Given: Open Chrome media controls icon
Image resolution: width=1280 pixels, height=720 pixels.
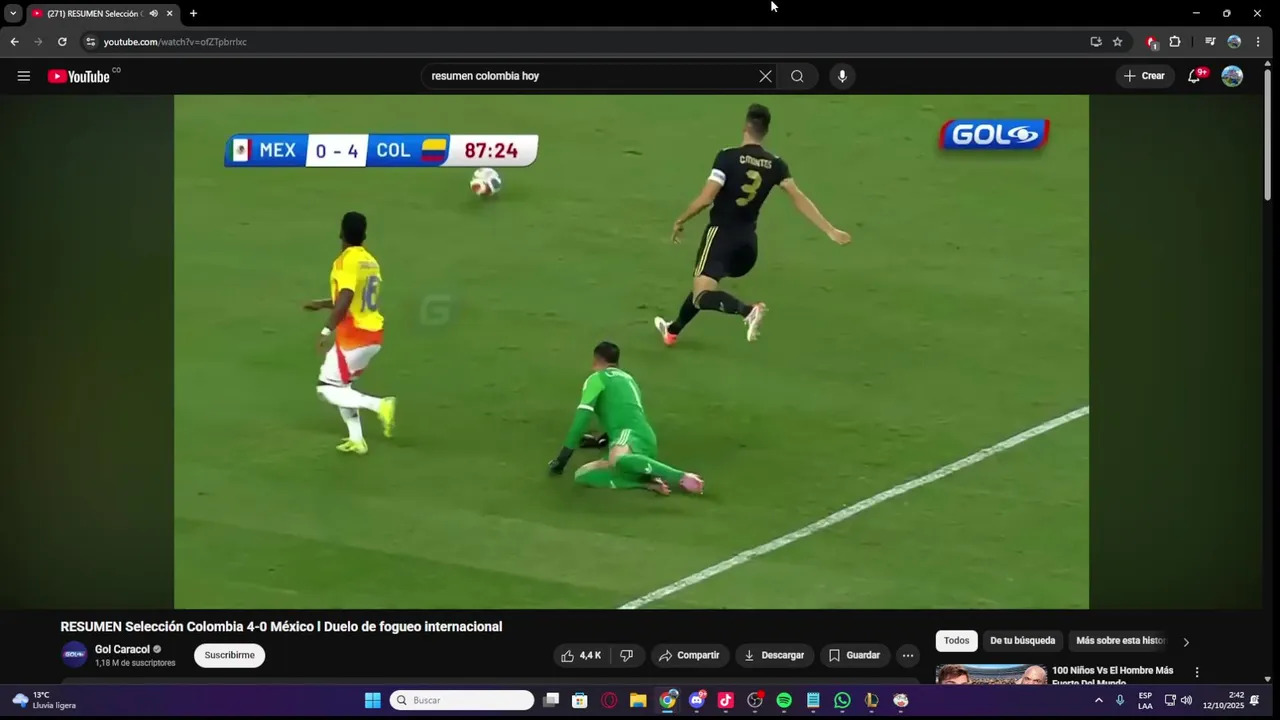Looking at the screenshot, I should coord(1210,42).
